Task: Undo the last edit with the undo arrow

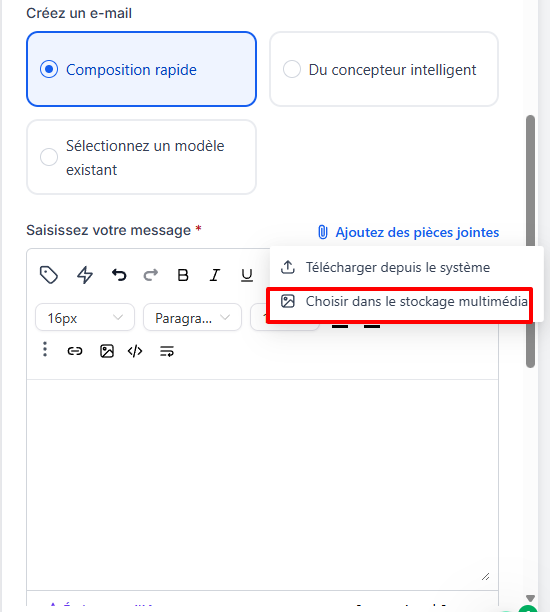Action: click(x=119, y=275)
